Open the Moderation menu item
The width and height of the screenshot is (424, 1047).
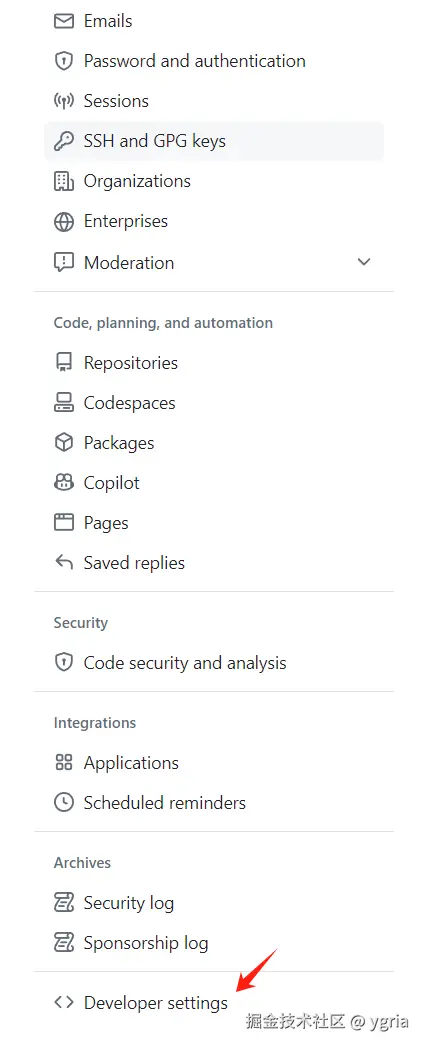click(214, 262)
